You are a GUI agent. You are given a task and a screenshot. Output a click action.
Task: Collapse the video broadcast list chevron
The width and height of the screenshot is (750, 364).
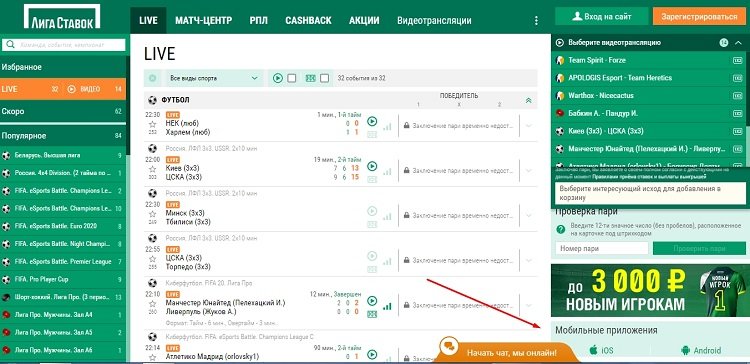(738, 43)
